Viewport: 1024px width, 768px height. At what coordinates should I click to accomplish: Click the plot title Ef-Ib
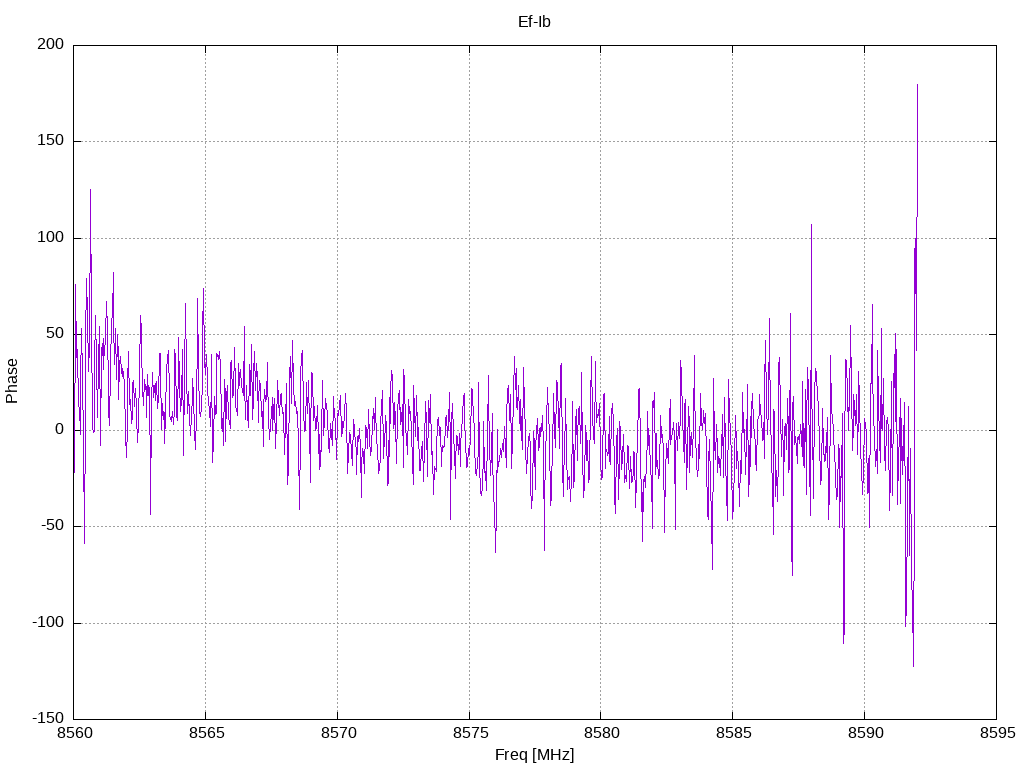[x=534, y=22]
